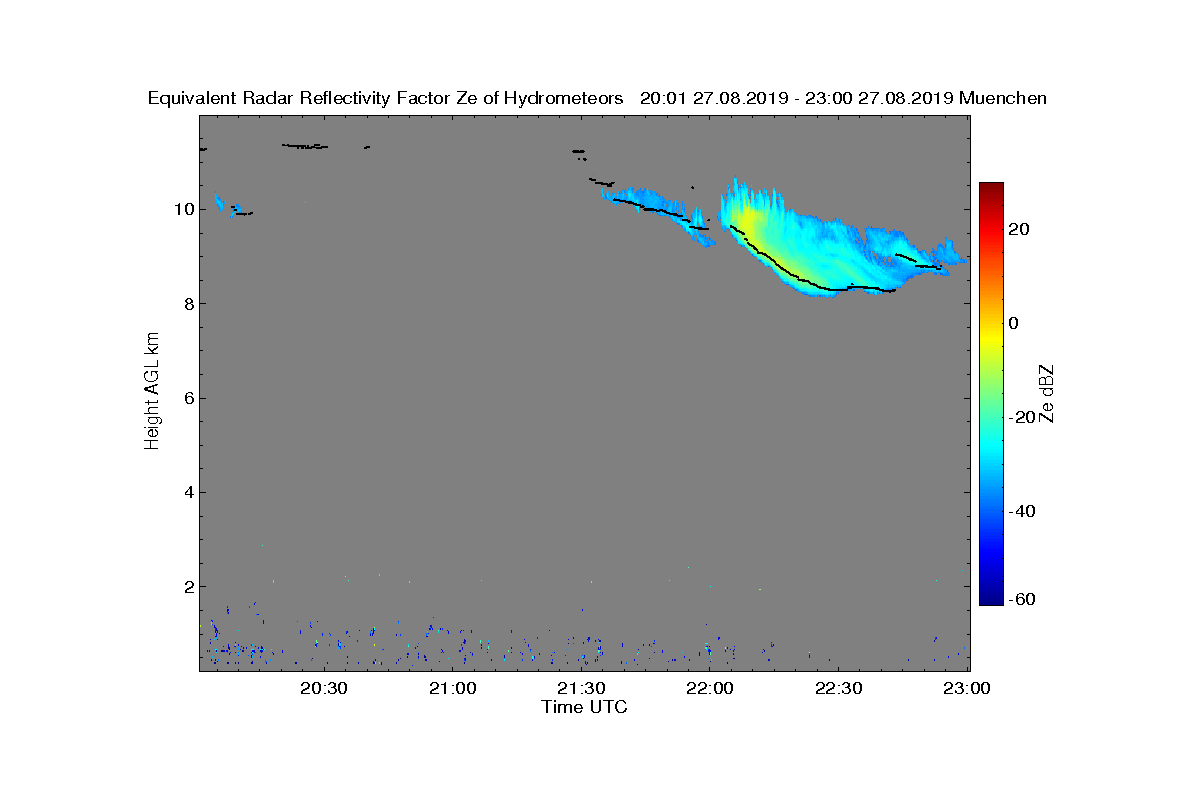The width and height of the screenshot is (1200, 800).
Task: Click the 21:30 time tick label
Action: pos(581,689)
